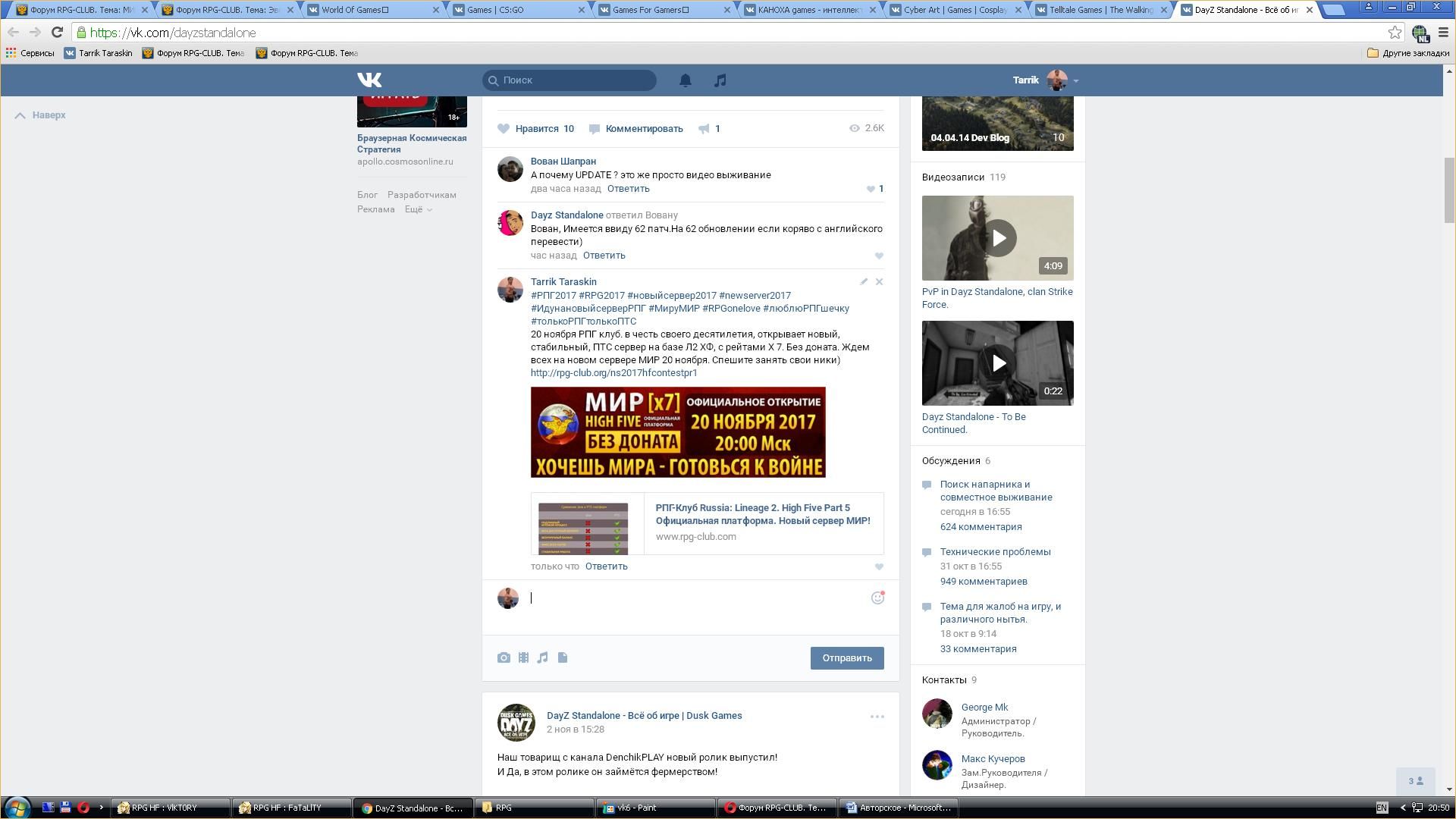This screenshot has width=1456, height=819.
Task: Like Вован Шапран's comment
Action: pos(871,190)
